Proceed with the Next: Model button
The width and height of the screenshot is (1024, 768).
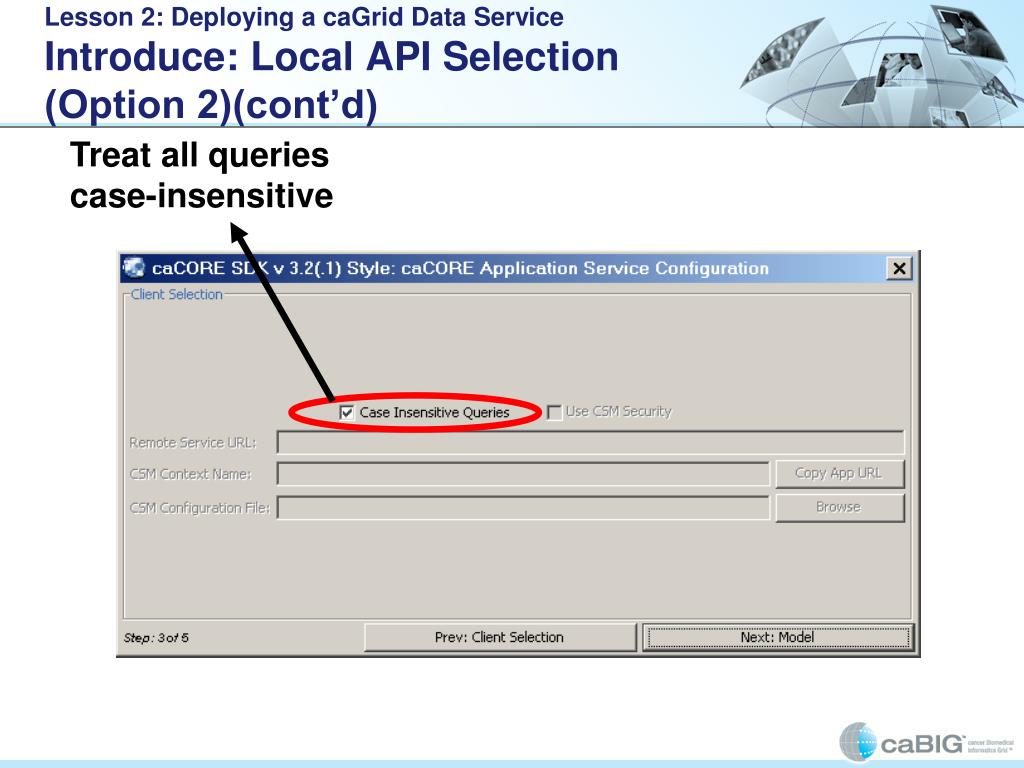777,637
